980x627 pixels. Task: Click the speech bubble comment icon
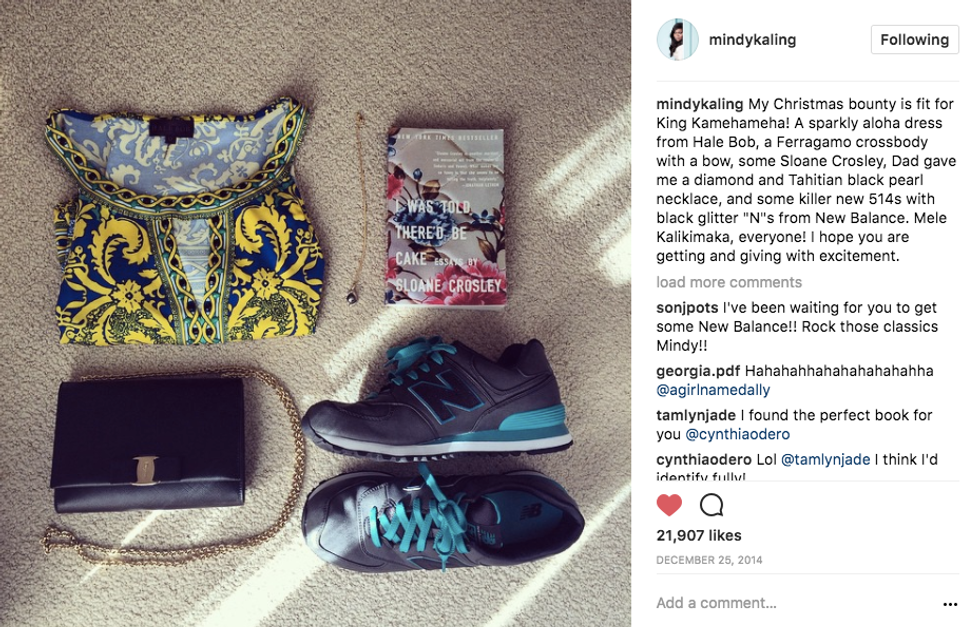(x=711, y=504)
